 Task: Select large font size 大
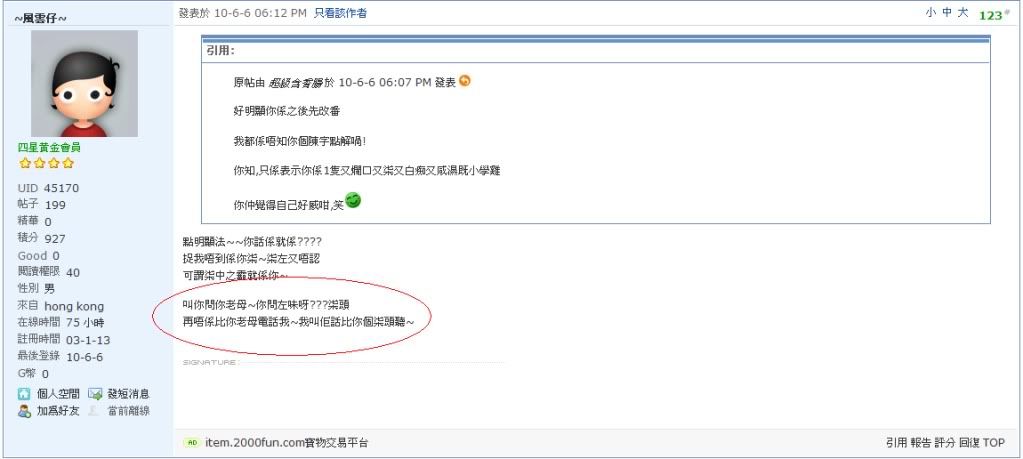click(x=963, y=13)
